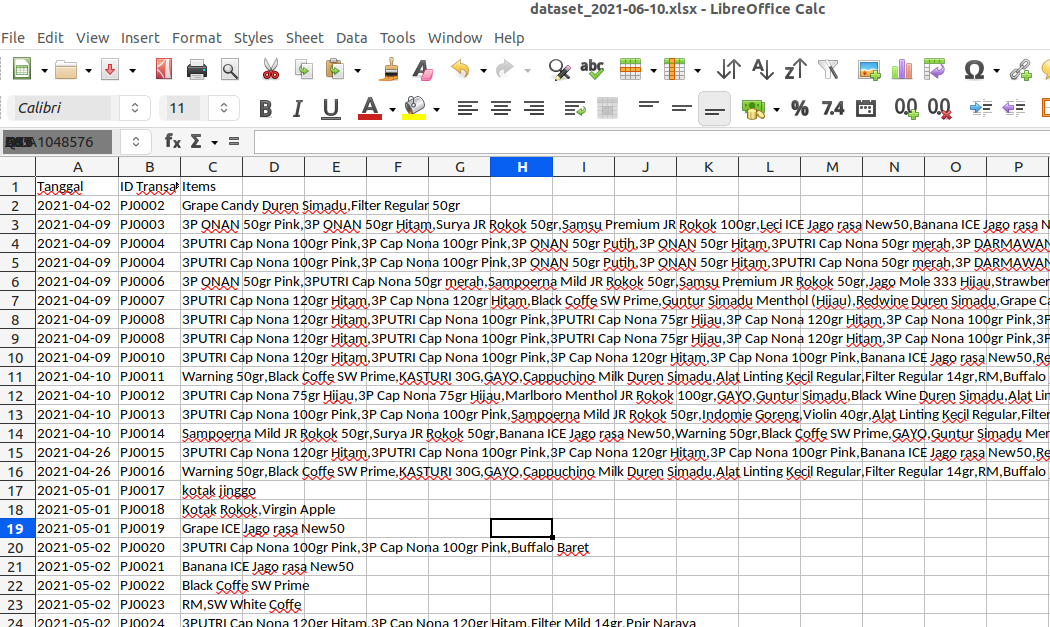Select row 19 by its header

[x=17, y=529]
